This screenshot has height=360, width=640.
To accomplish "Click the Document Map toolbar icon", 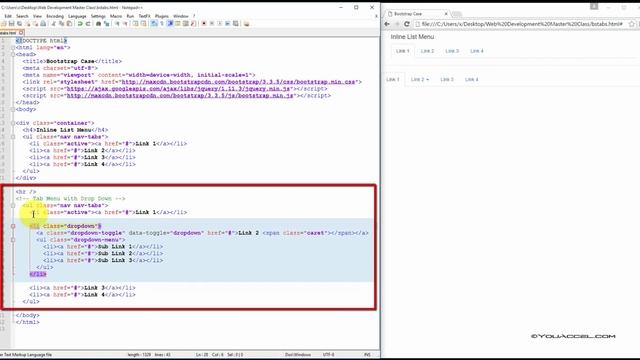I will pos(186,24).
